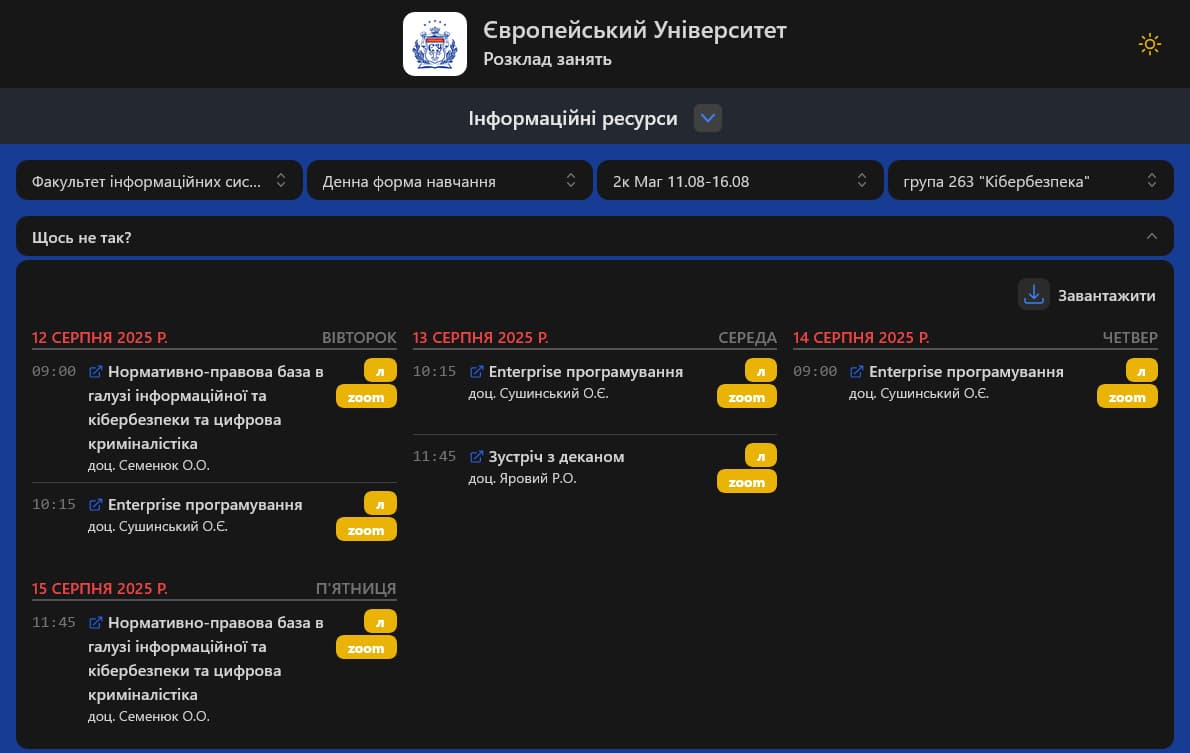Click external link icon for Thursday Enterprise програмування

857,372
